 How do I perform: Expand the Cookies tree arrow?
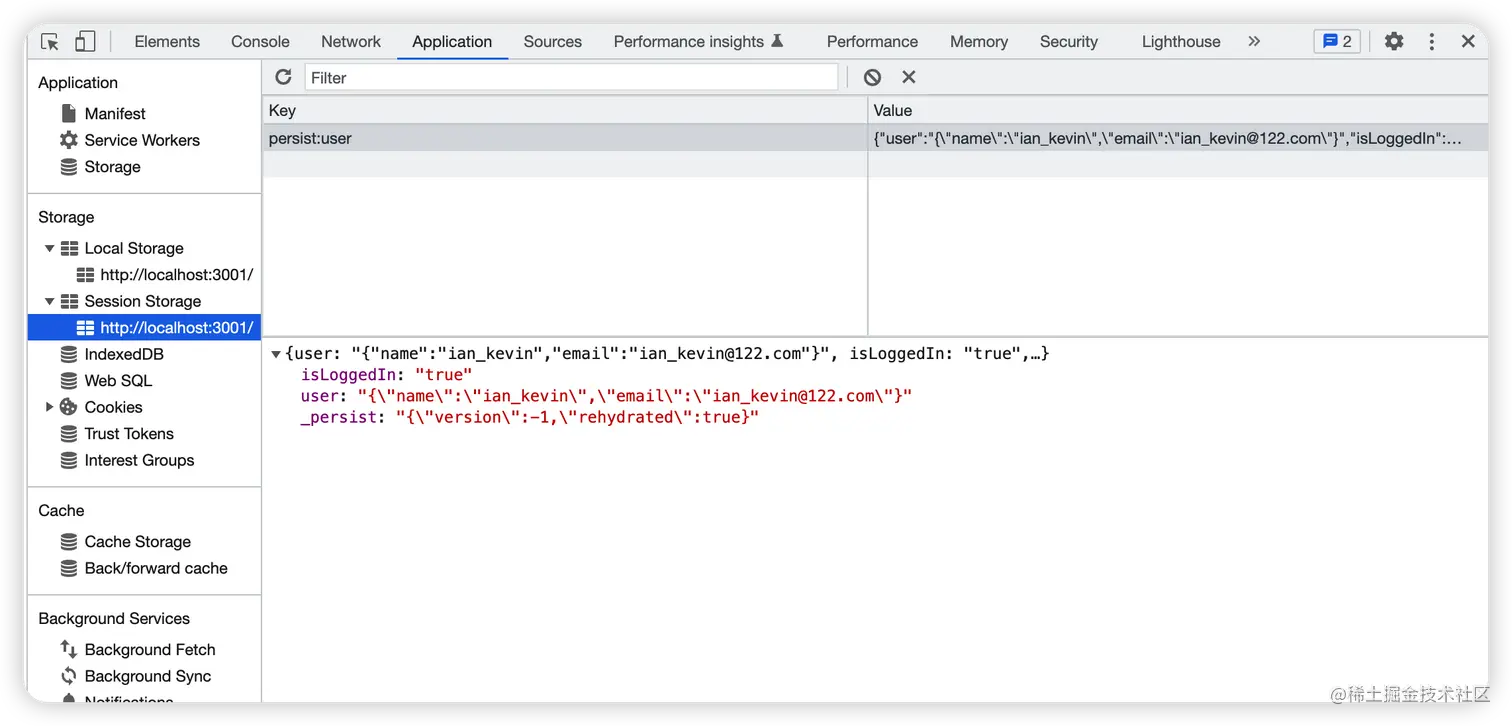49,407
